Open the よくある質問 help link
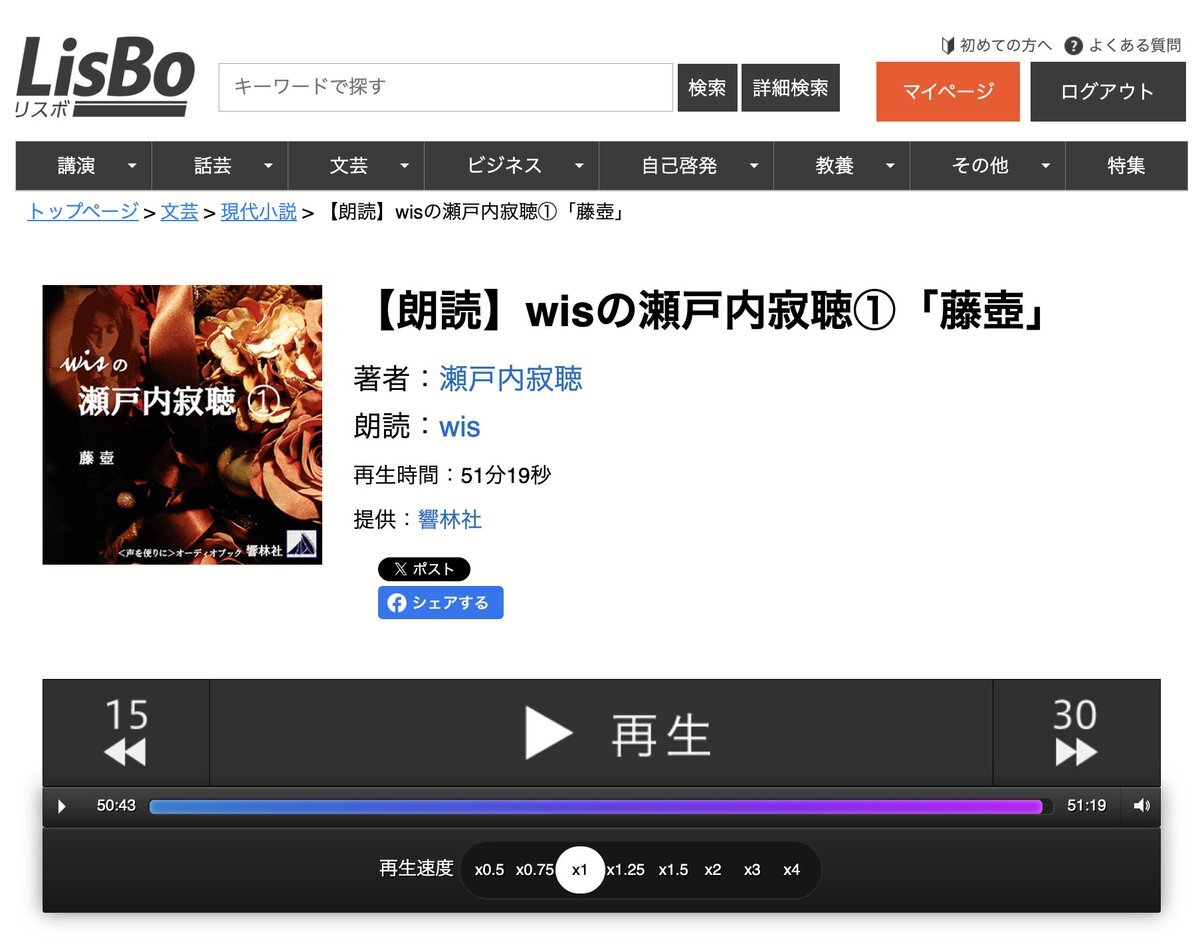Screen dimensions: 1200x950 point(1123,45)
